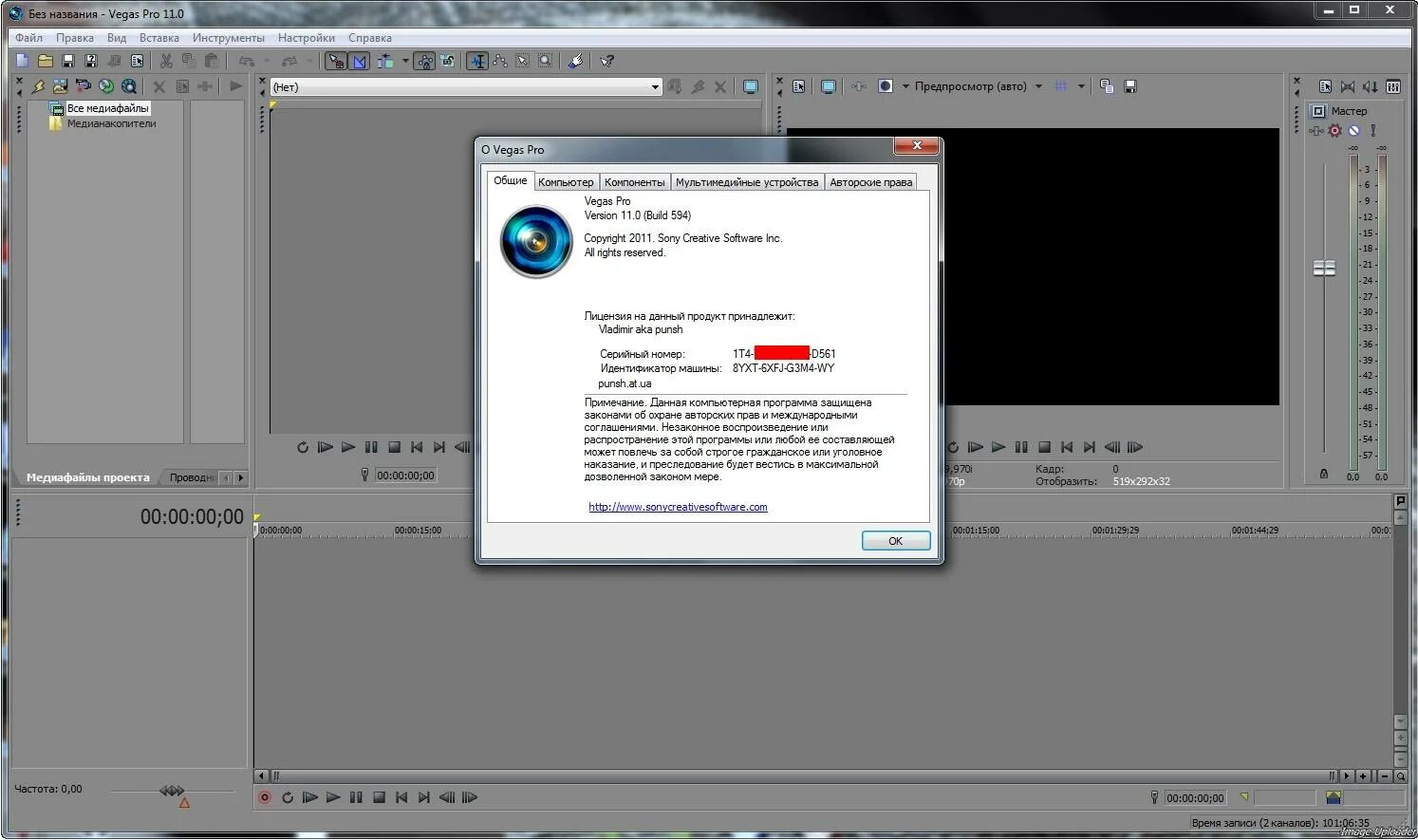1418x840 pixels.
Task: Toggle the Automatic Crossfades icon
Action: pyautogui.click(x=359, y=61)
